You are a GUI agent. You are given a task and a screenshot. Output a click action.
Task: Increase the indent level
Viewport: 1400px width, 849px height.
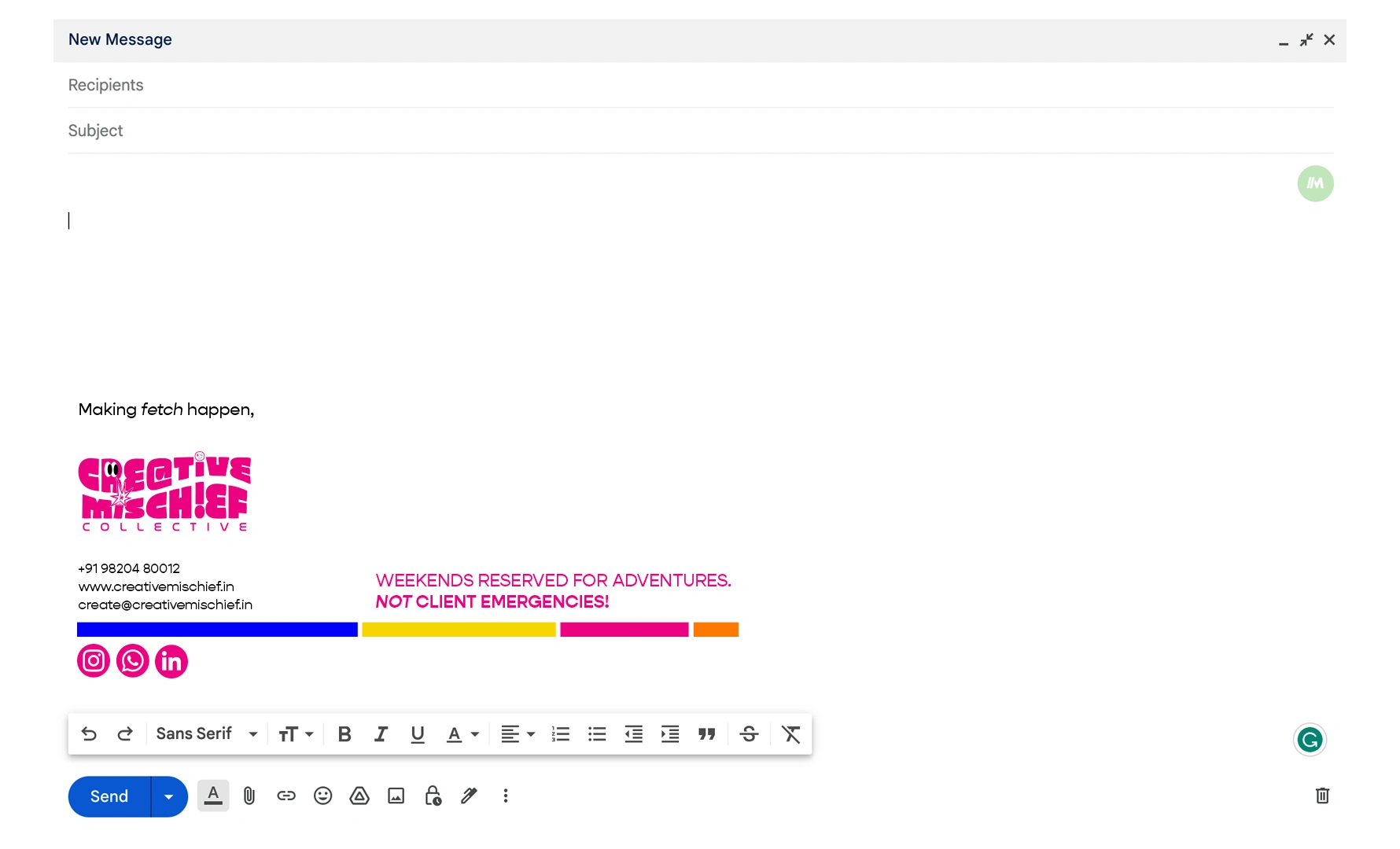tap(670, 734)
